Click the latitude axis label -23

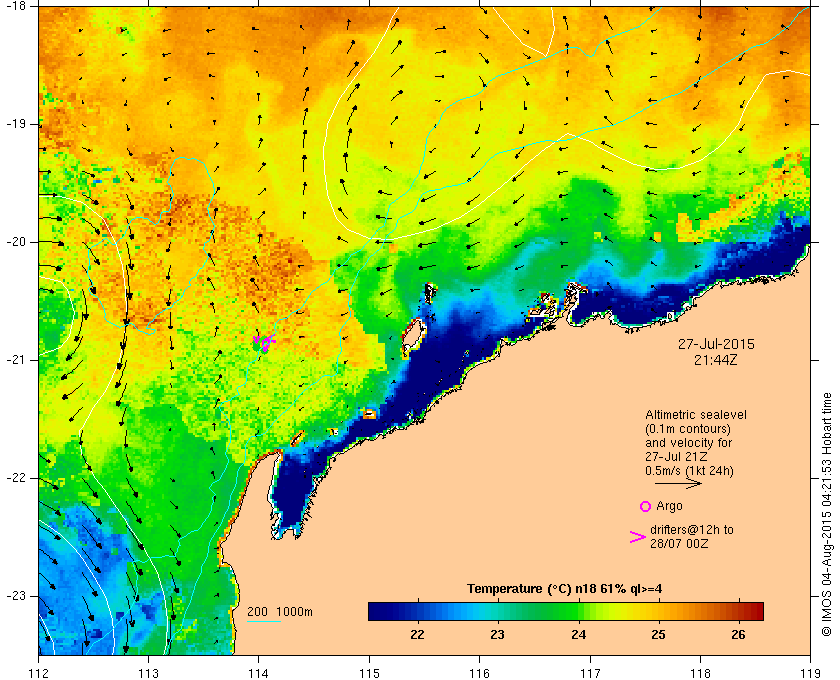coord(16,596)
